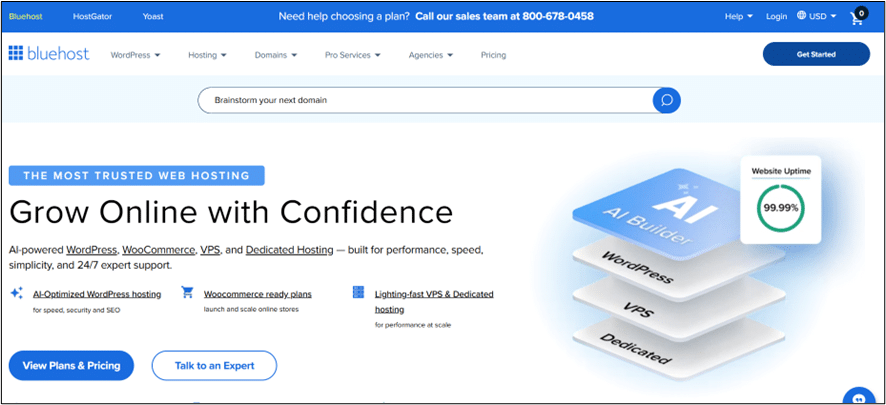886x405 pixels.
Task: Click the domain search magnifier button
Action: [x=666, y=101]
